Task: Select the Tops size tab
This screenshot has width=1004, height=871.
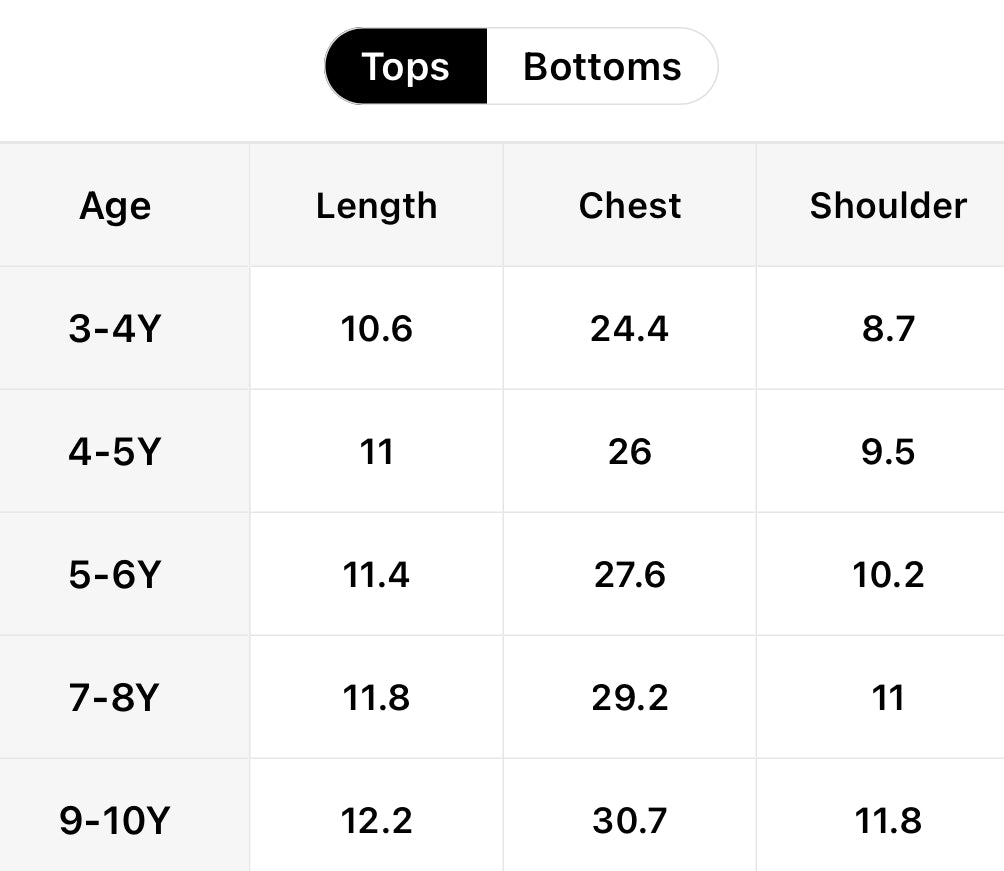Action: pyautogui.click(x=406, y=67)
